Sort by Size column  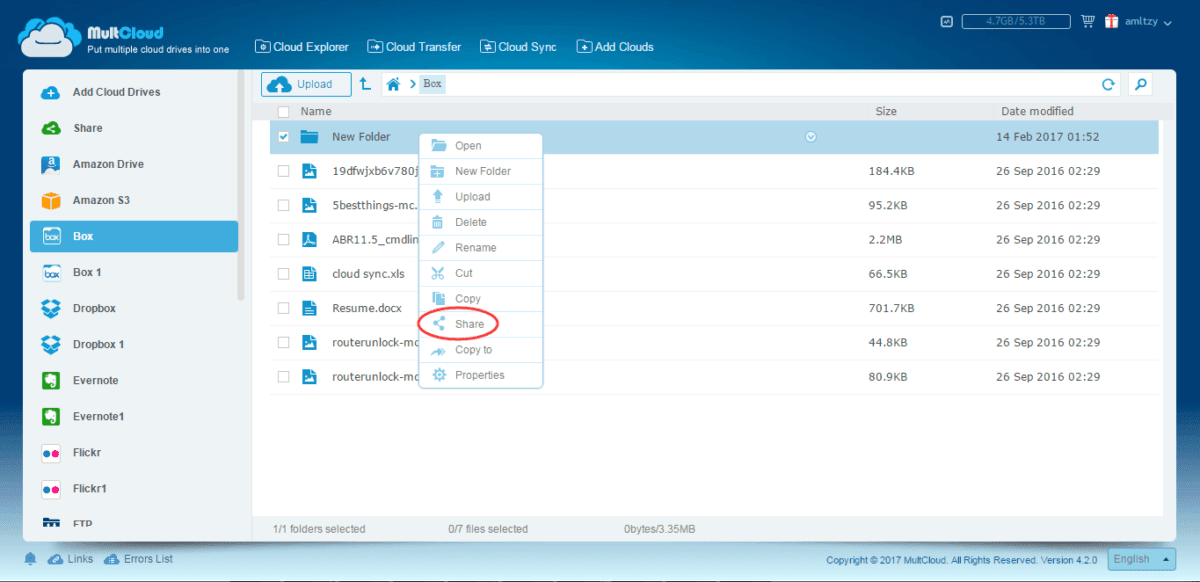(886, 112)
